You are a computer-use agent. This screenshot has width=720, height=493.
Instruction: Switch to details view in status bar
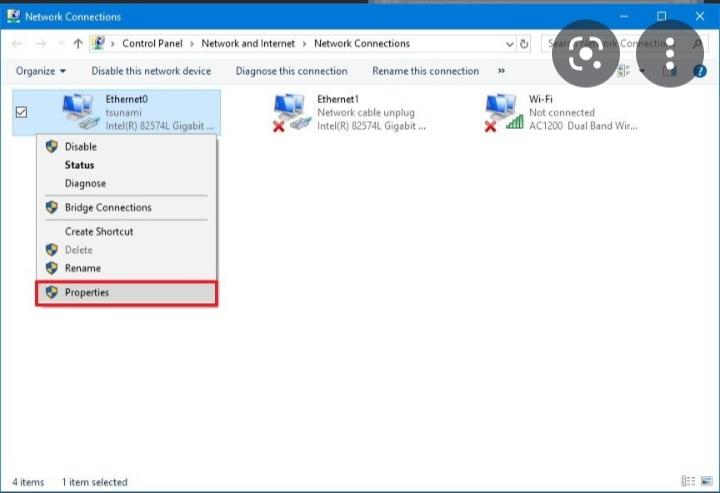click(x=687, y=481)
